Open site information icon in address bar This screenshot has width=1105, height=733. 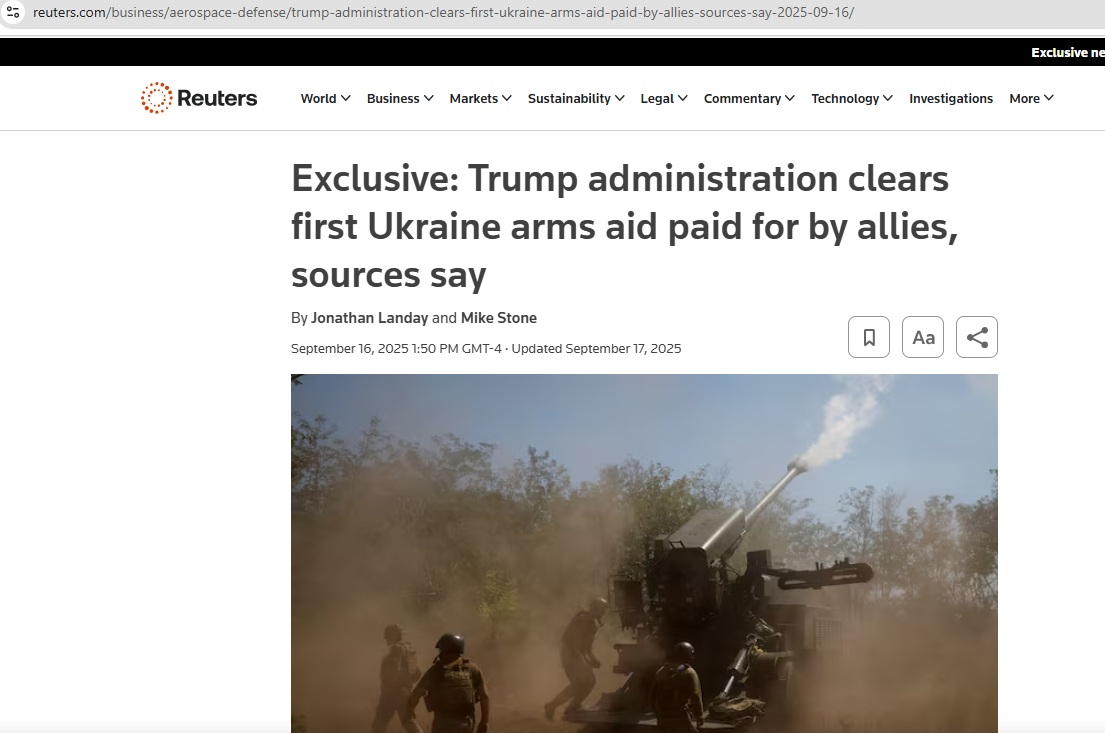13,12
